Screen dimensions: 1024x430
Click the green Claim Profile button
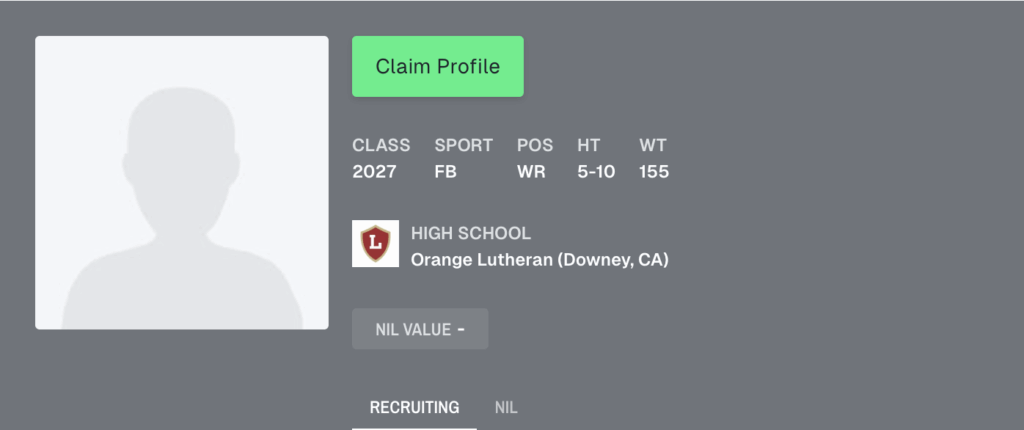tap(438, 66)
